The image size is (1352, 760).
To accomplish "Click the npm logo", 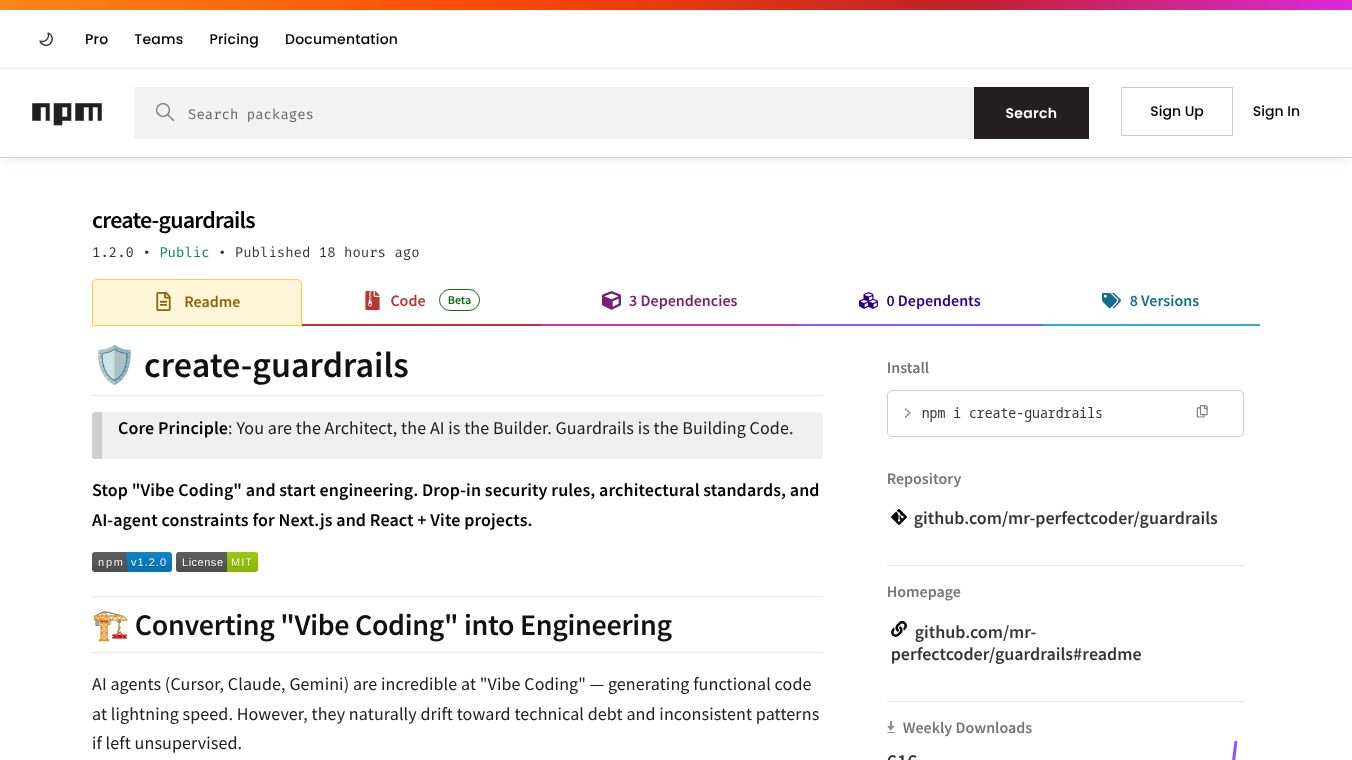I will pos(67,113).
